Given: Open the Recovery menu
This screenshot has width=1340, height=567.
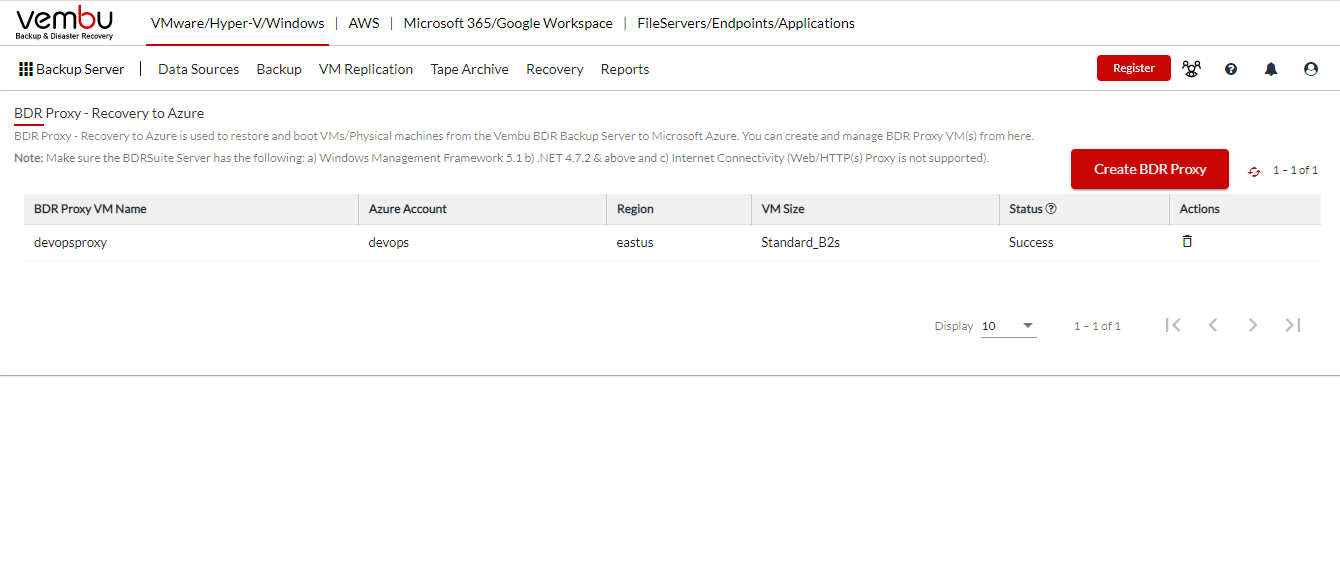Looking at the screenshot, I should pyautogui.click(x=555, y=69).
